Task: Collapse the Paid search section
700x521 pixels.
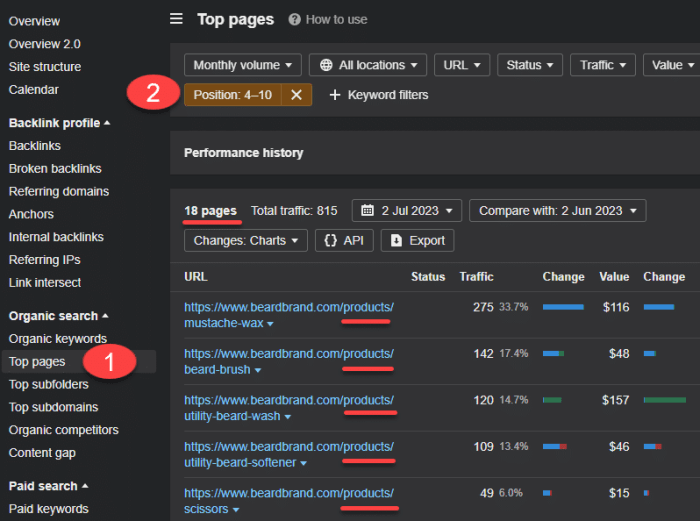Action: (49, 486)
